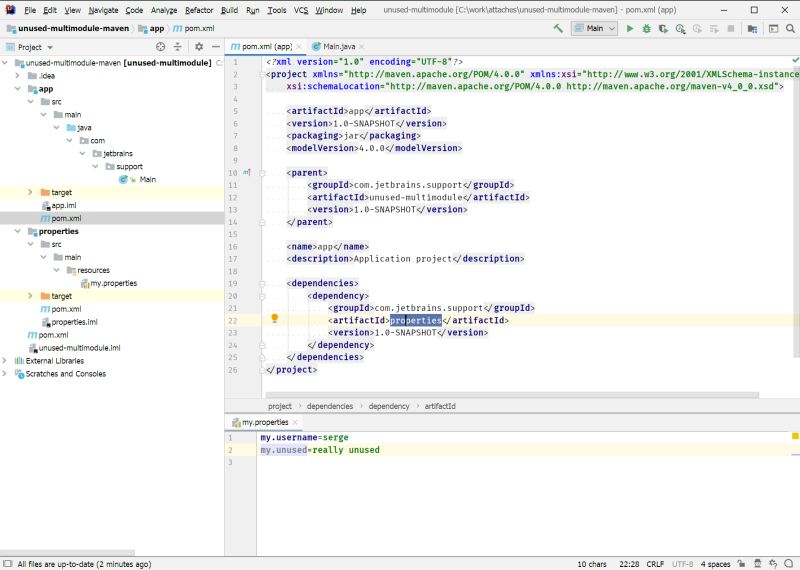The image size is (800, 570).
Task: Collapse the app module tree node
Action: (17, 89)
